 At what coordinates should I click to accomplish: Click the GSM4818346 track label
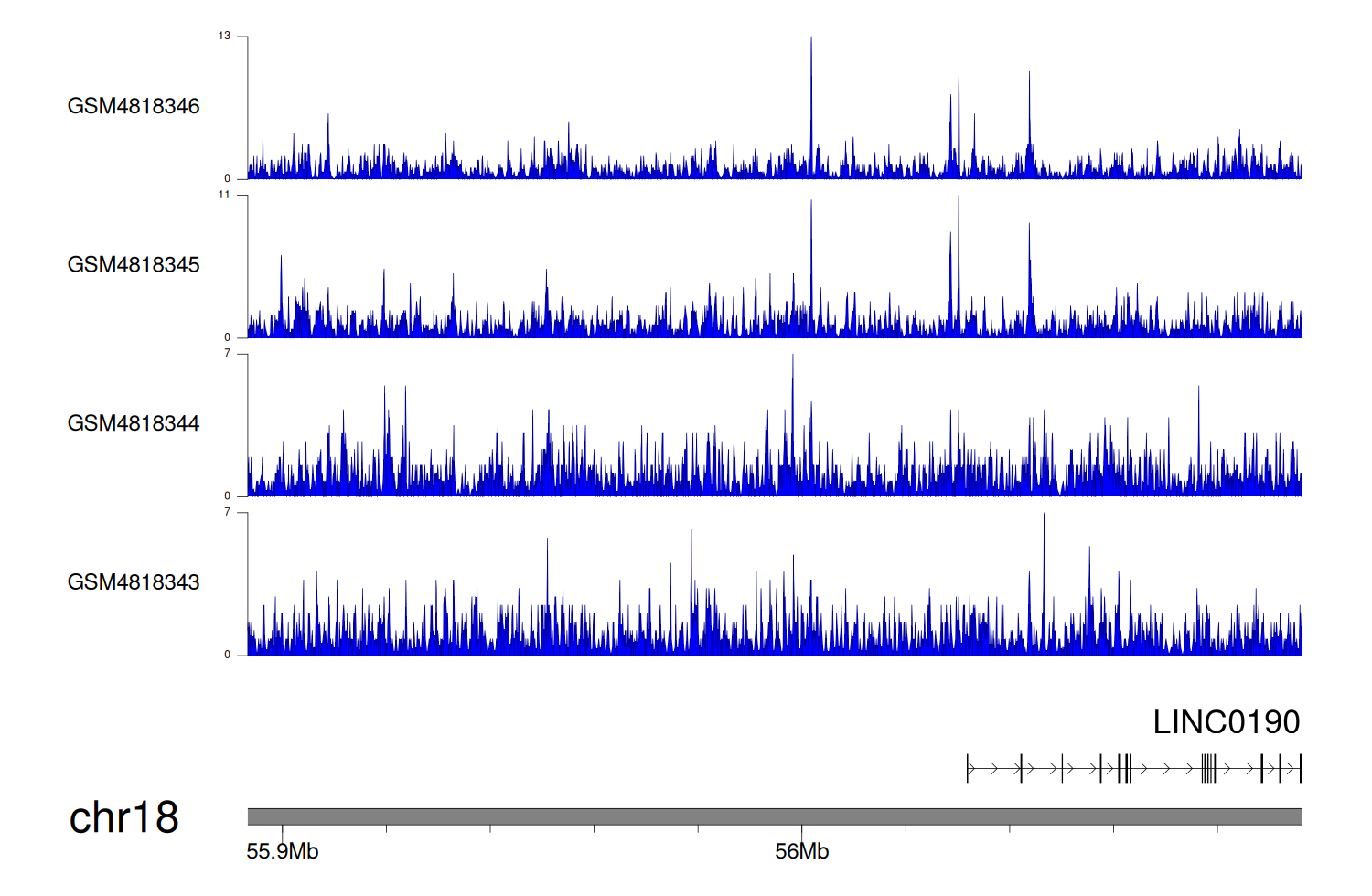point(134,106)
